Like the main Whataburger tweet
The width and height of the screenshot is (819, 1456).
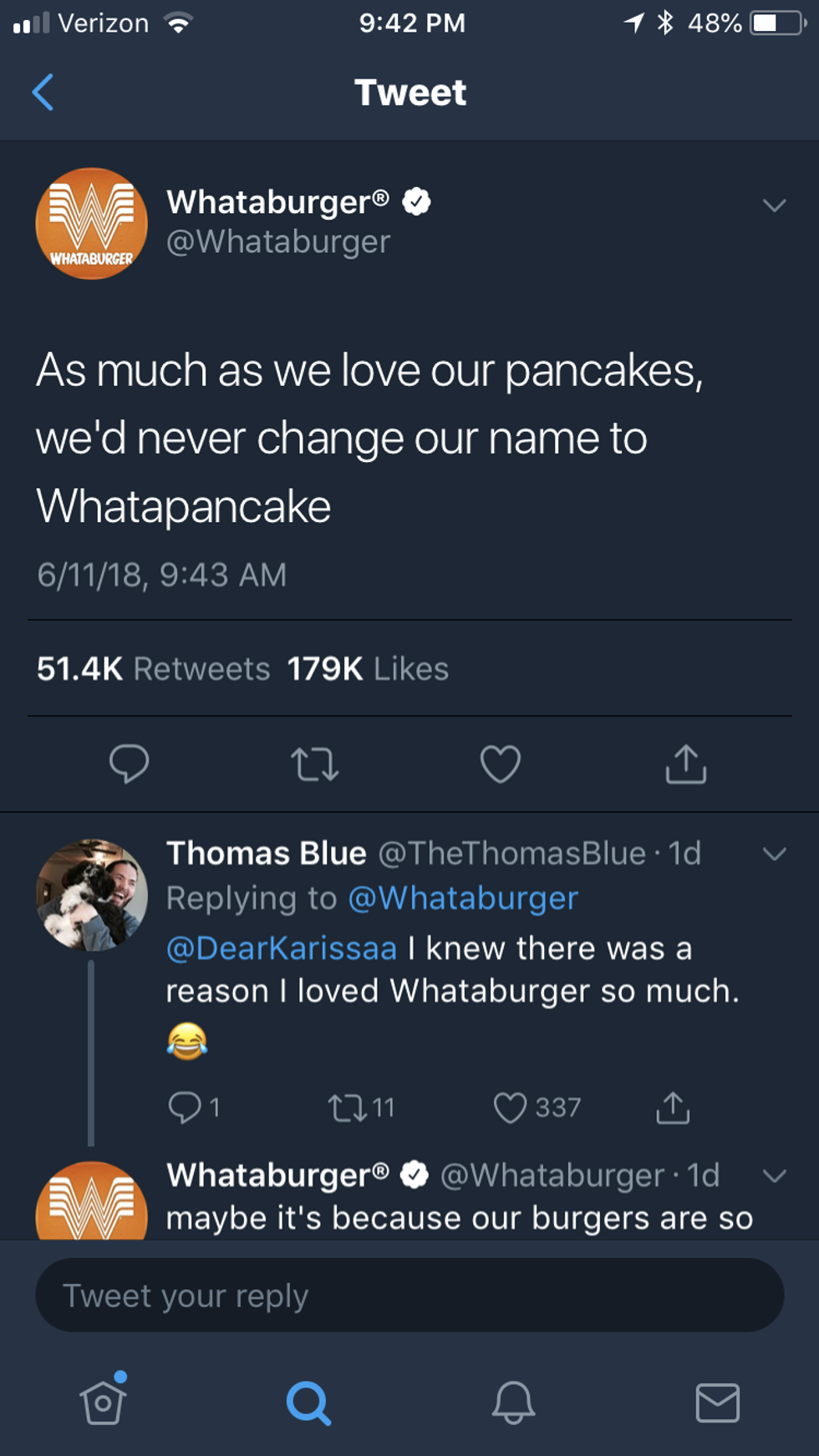coord(501,764)
